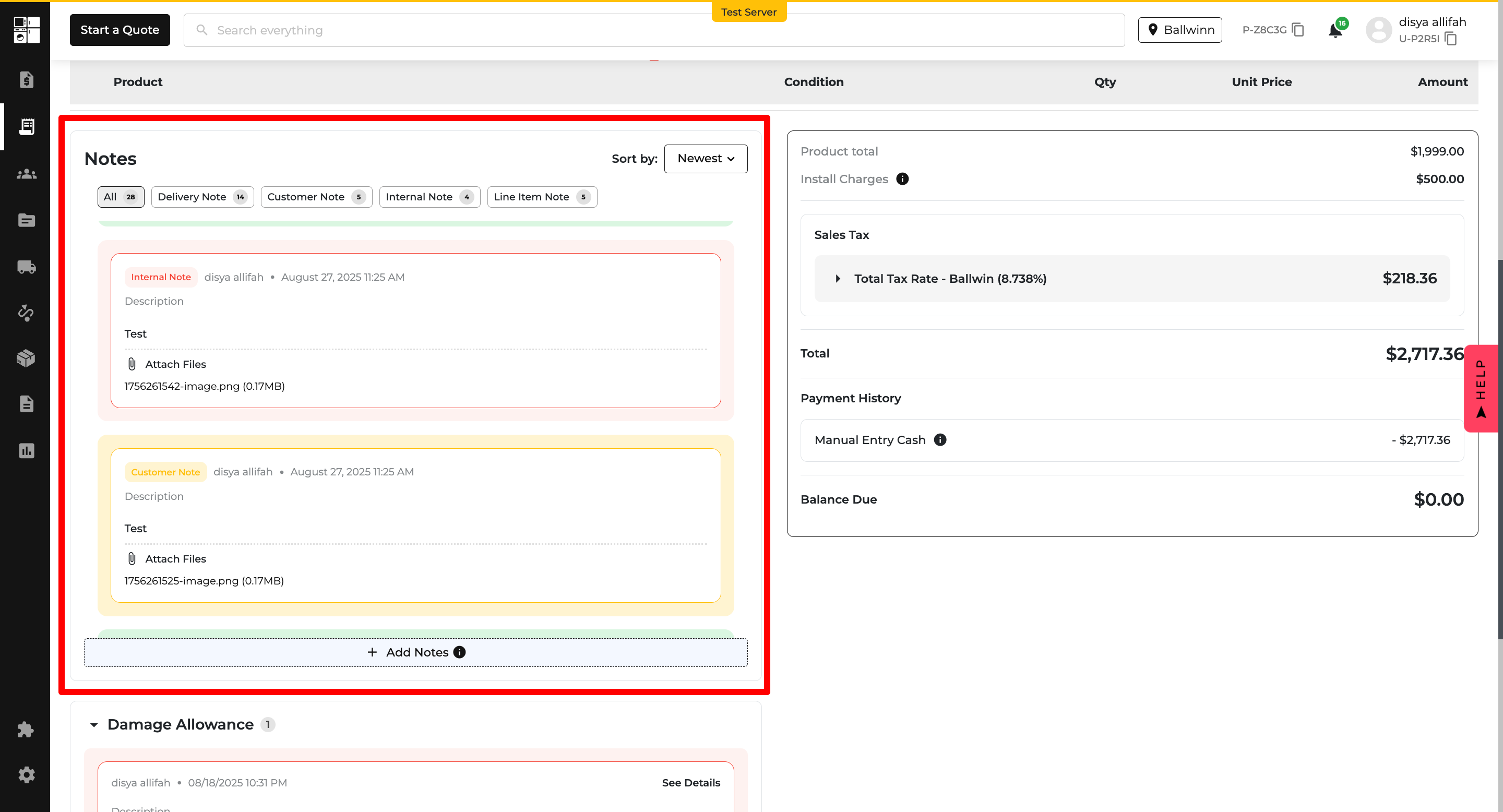Image resolution: width=1503 pixels, height=812 pixels.
Task: Open the documents page sidebar icon
Action: [x=26, y=404]
